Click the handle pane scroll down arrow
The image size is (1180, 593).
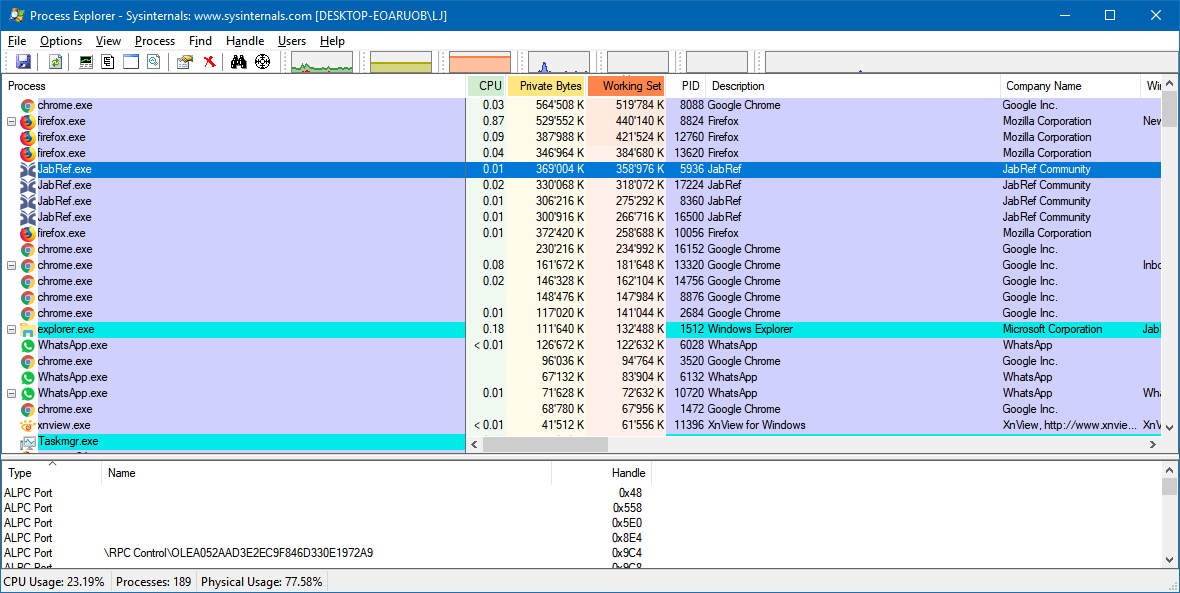click(x=1169, y=559)
